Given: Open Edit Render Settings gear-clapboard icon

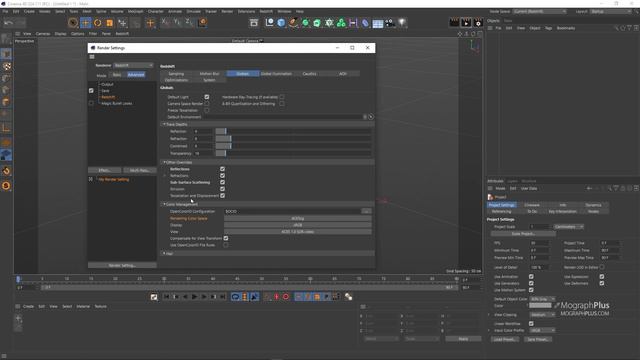Looking at the screenshot, I should point(478,23).
